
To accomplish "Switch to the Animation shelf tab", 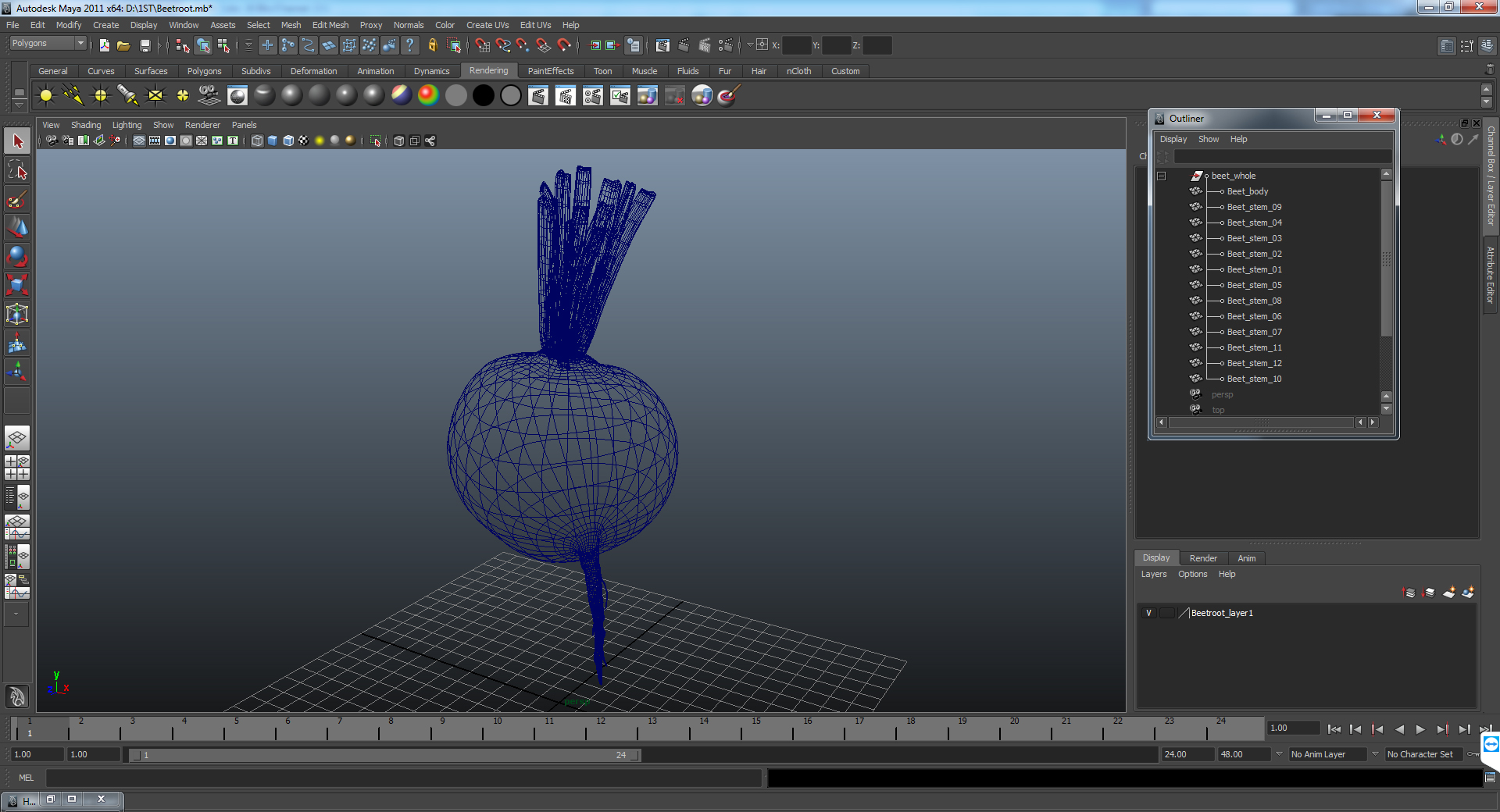I will (x=376, y=71).
